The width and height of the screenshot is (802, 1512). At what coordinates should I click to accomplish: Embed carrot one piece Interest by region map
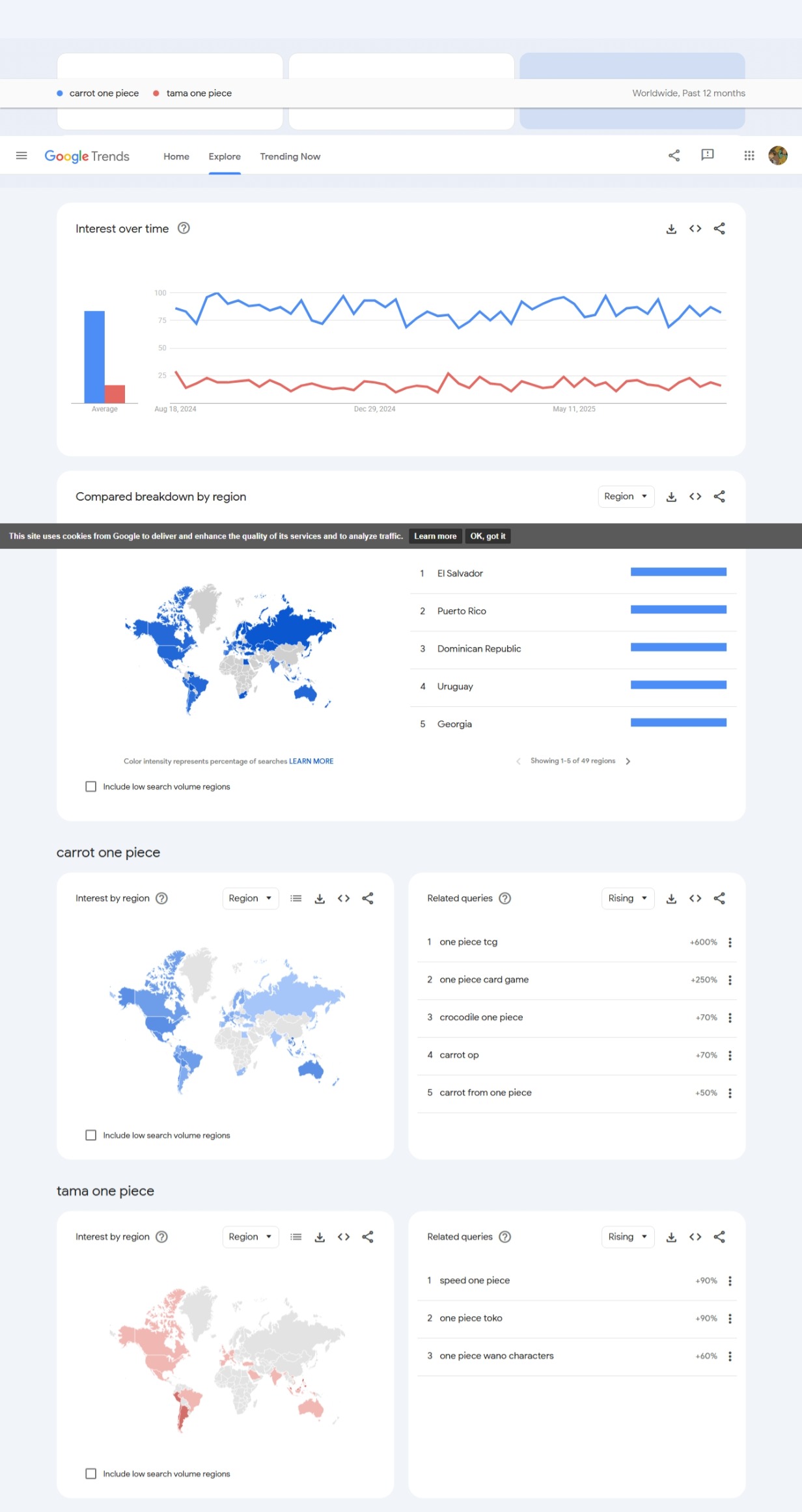pyautogui.click(x=344, y=898)
